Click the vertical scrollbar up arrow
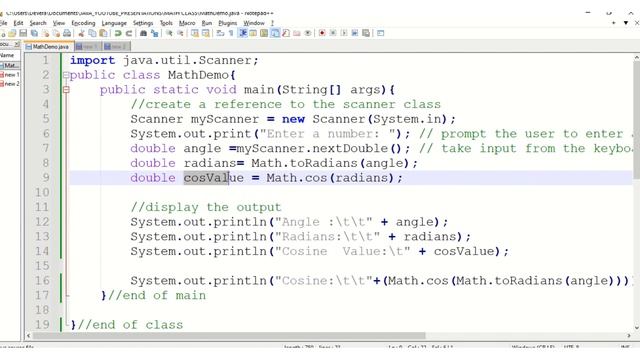 pyautogui.click(x=636, y=58)
